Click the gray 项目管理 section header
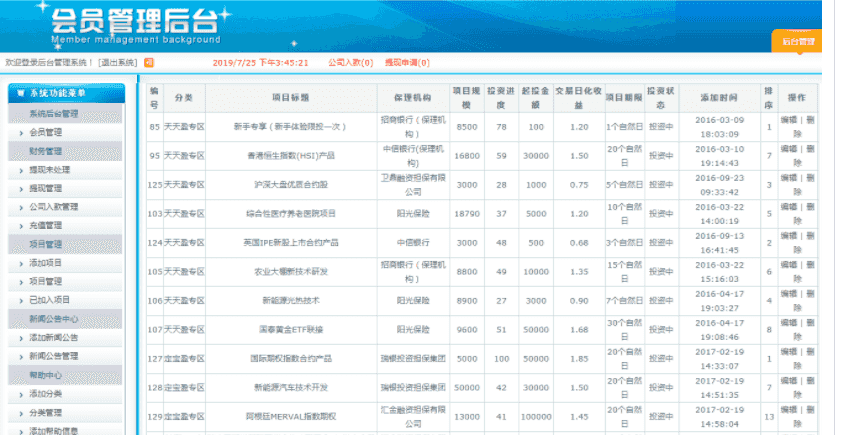842x435 pixels. pos(65,244)
